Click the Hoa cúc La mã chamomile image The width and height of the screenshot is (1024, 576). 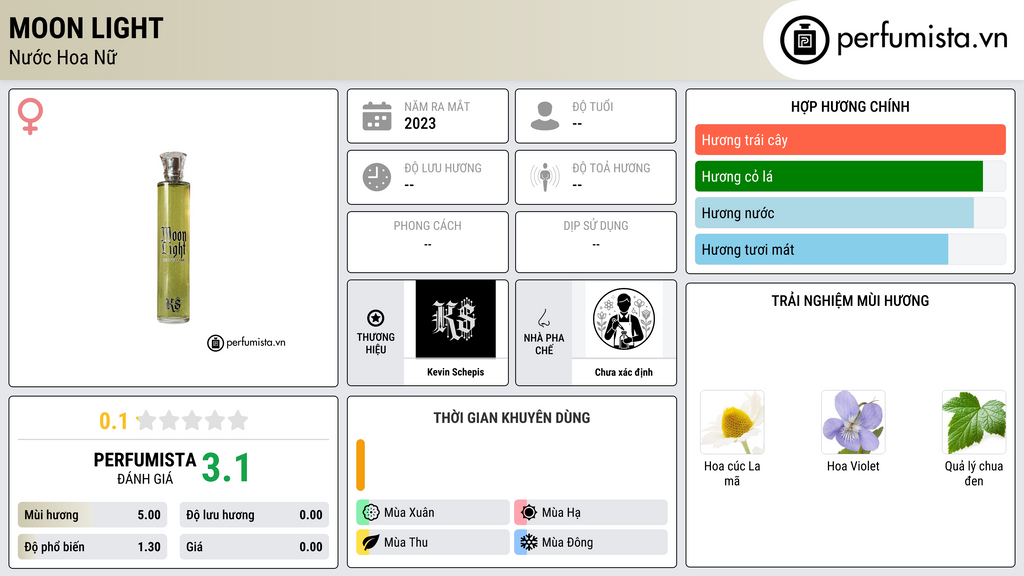[x=732, y=423]
